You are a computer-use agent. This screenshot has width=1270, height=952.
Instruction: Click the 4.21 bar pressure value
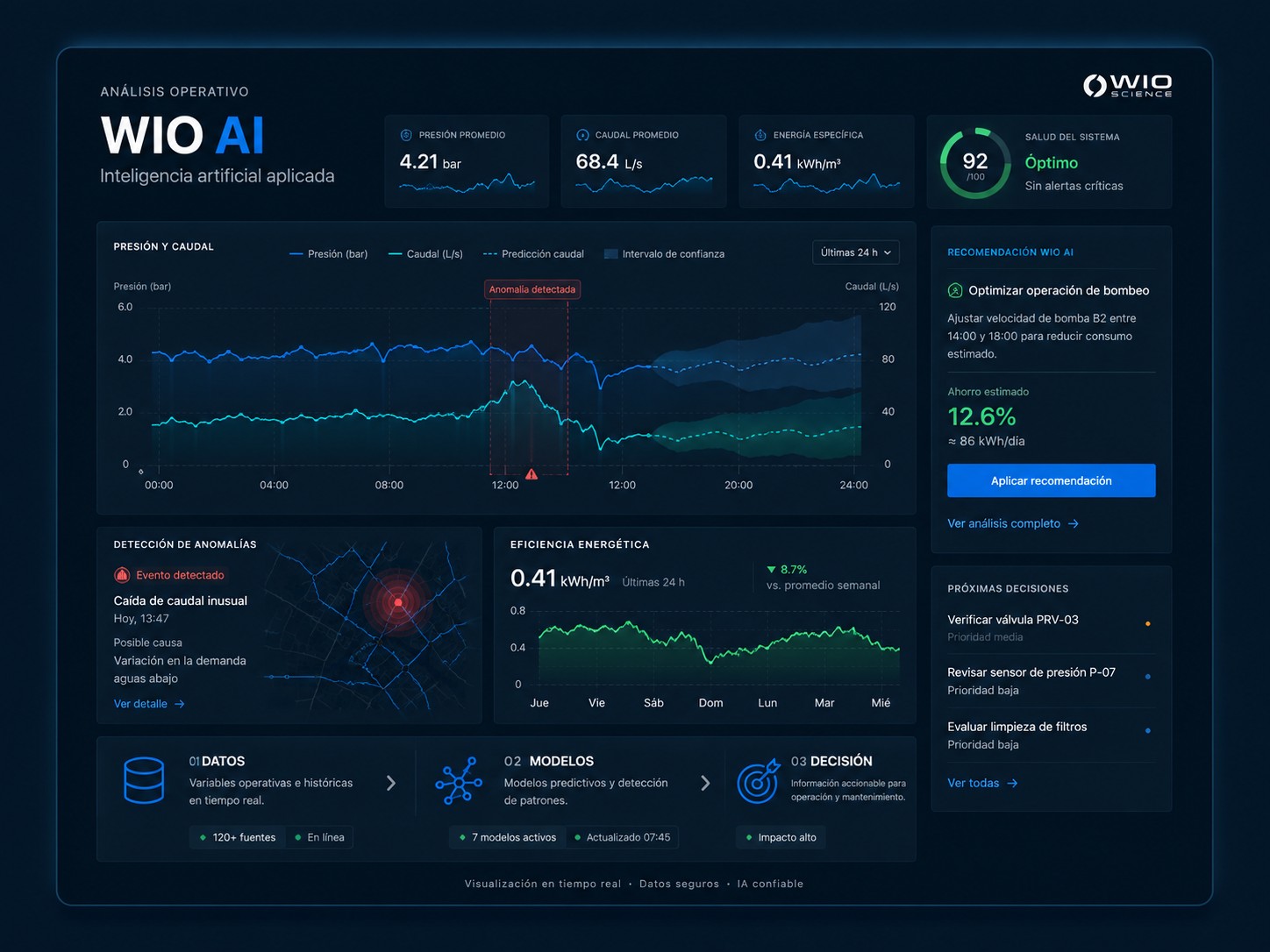click(430, 162)
